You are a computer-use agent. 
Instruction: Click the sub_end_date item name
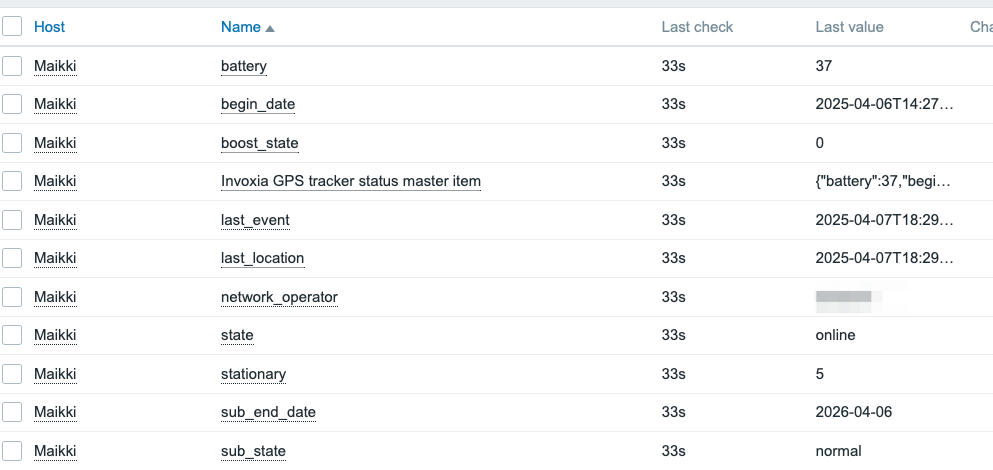(268, 412)
